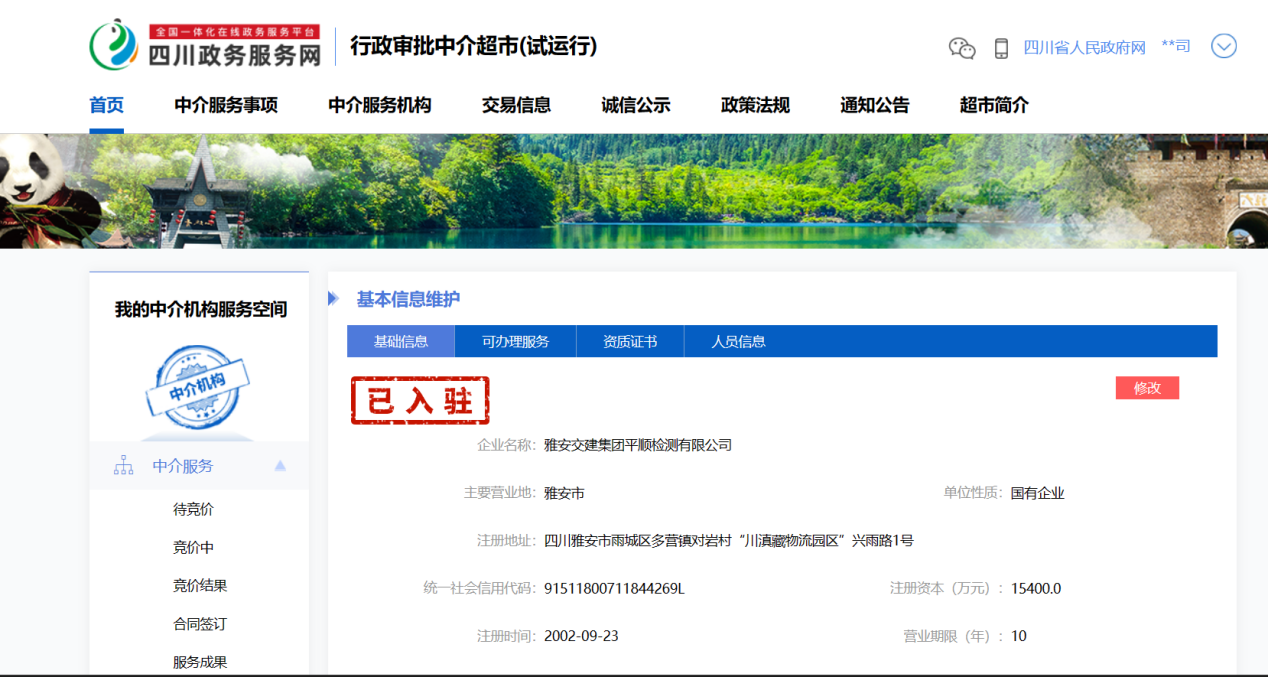Open the WeChat icon in header

[962, 48]
